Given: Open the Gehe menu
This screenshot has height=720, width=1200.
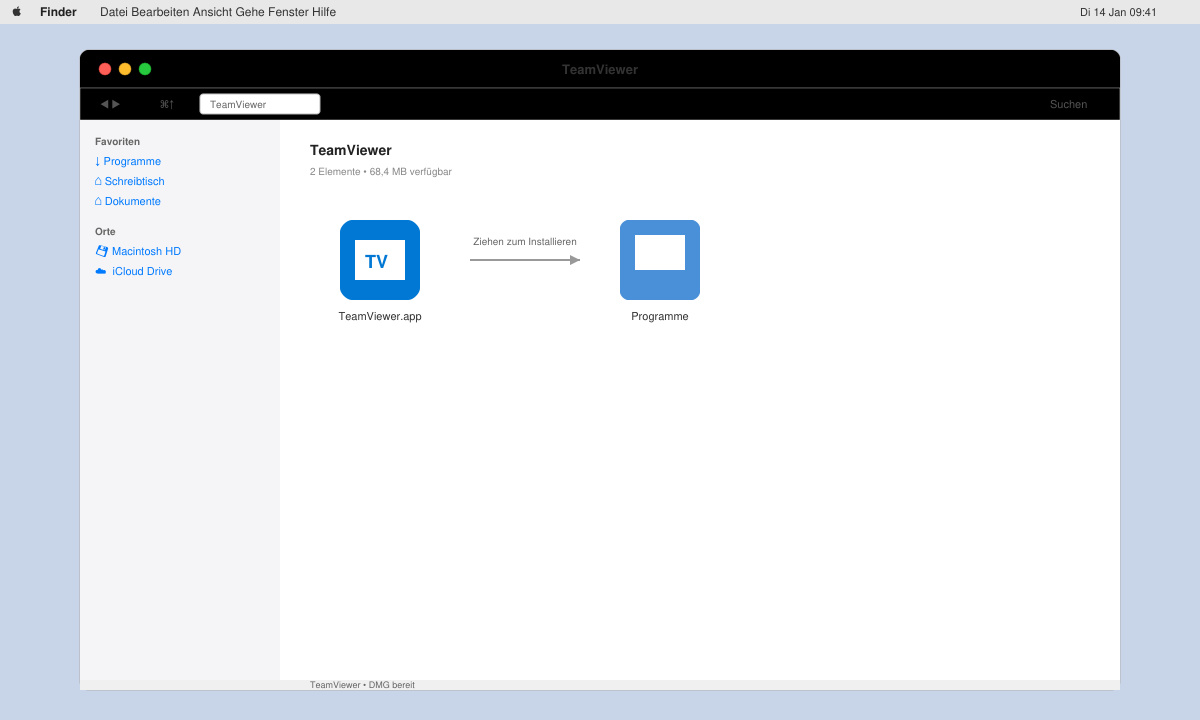Looking at the screenshot, I should pyautogui.click(x=250, y=12).
